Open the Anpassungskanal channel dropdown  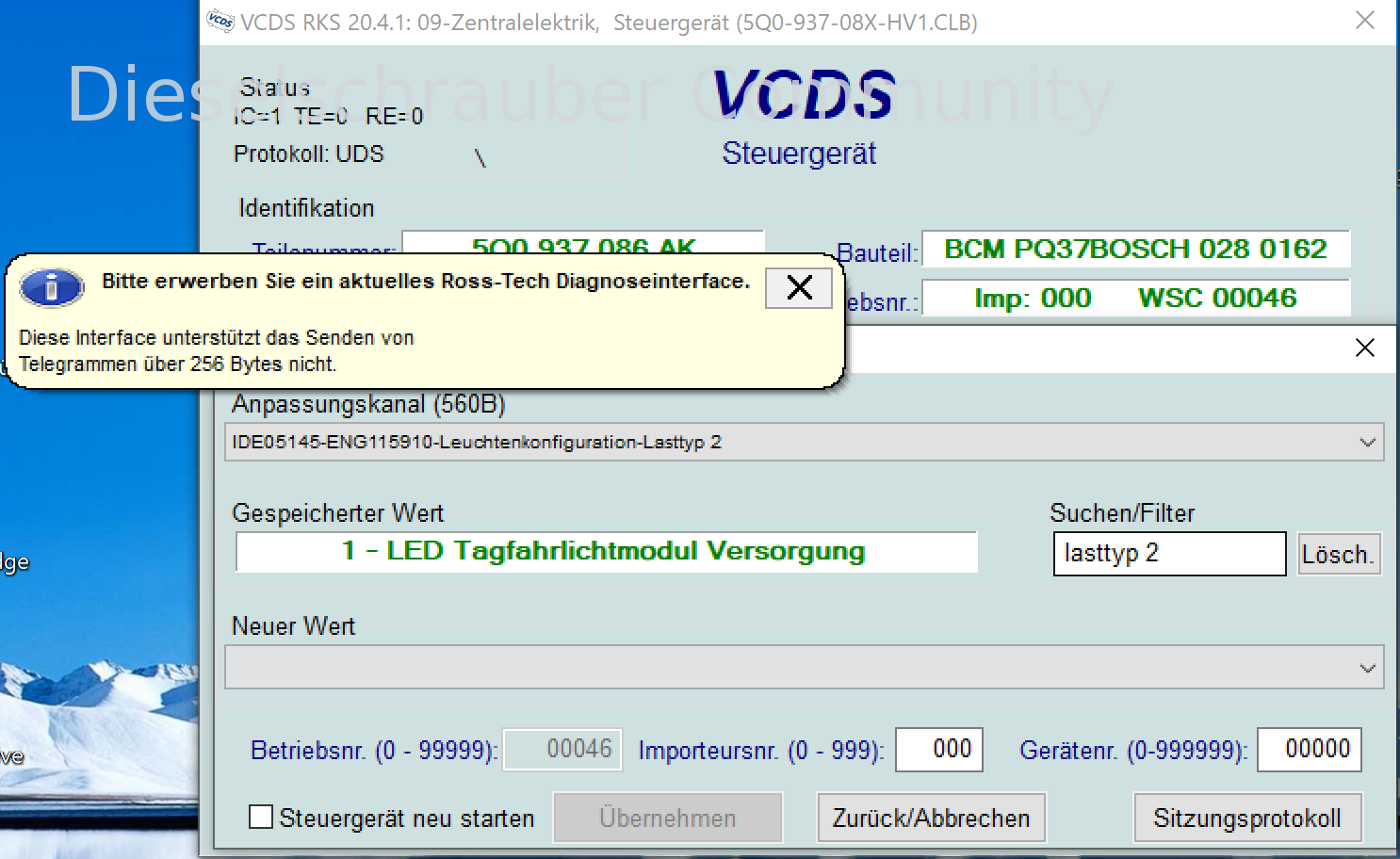[805, 442]
